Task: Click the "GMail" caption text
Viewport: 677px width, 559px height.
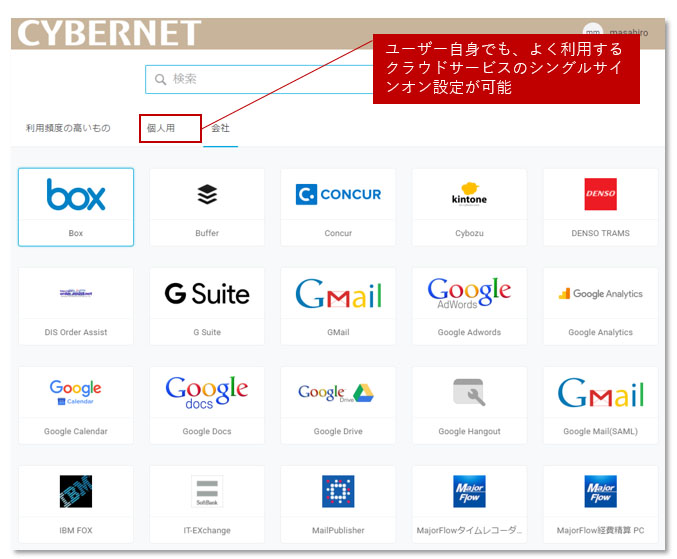Action: point(338,332)
